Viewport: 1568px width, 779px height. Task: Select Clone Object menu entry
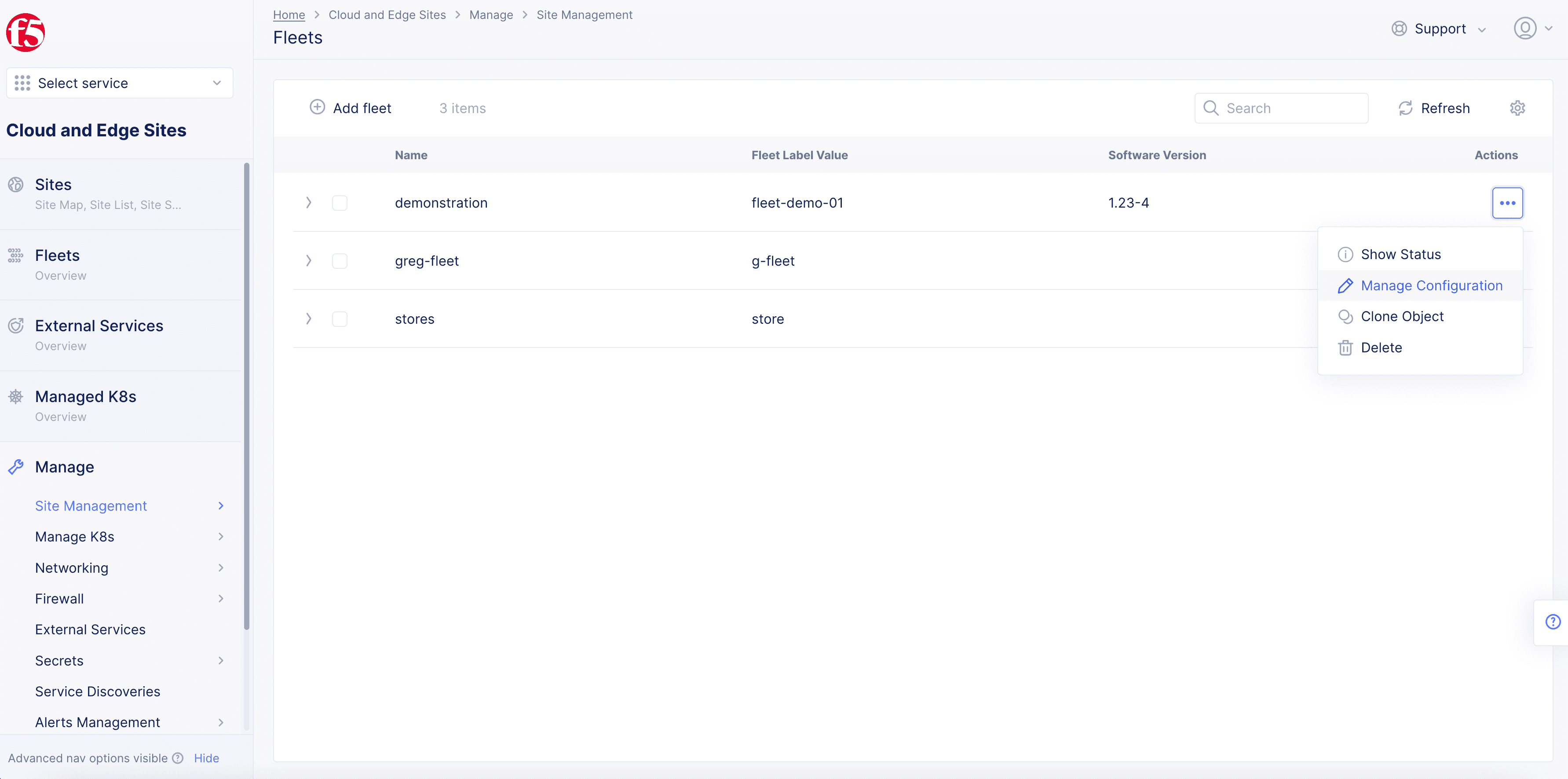click(1402, 316)
